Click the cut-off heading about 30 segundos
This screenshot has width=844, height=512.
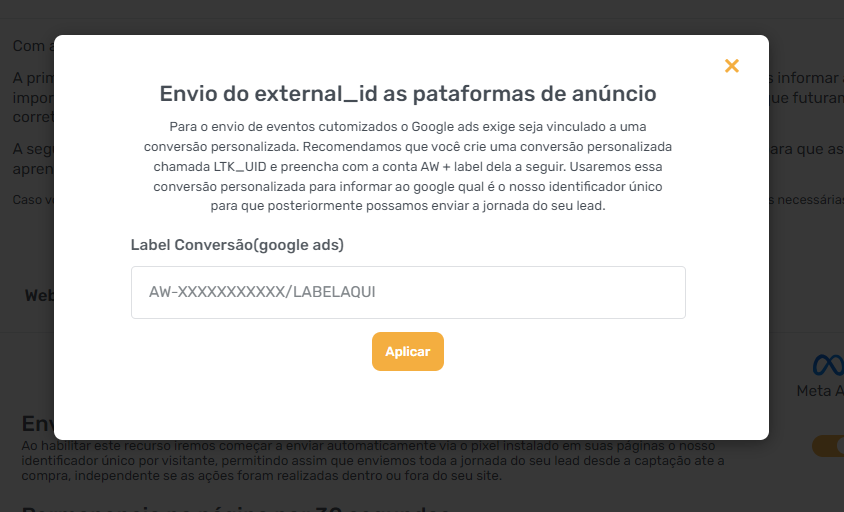click(x=236, y=508)
